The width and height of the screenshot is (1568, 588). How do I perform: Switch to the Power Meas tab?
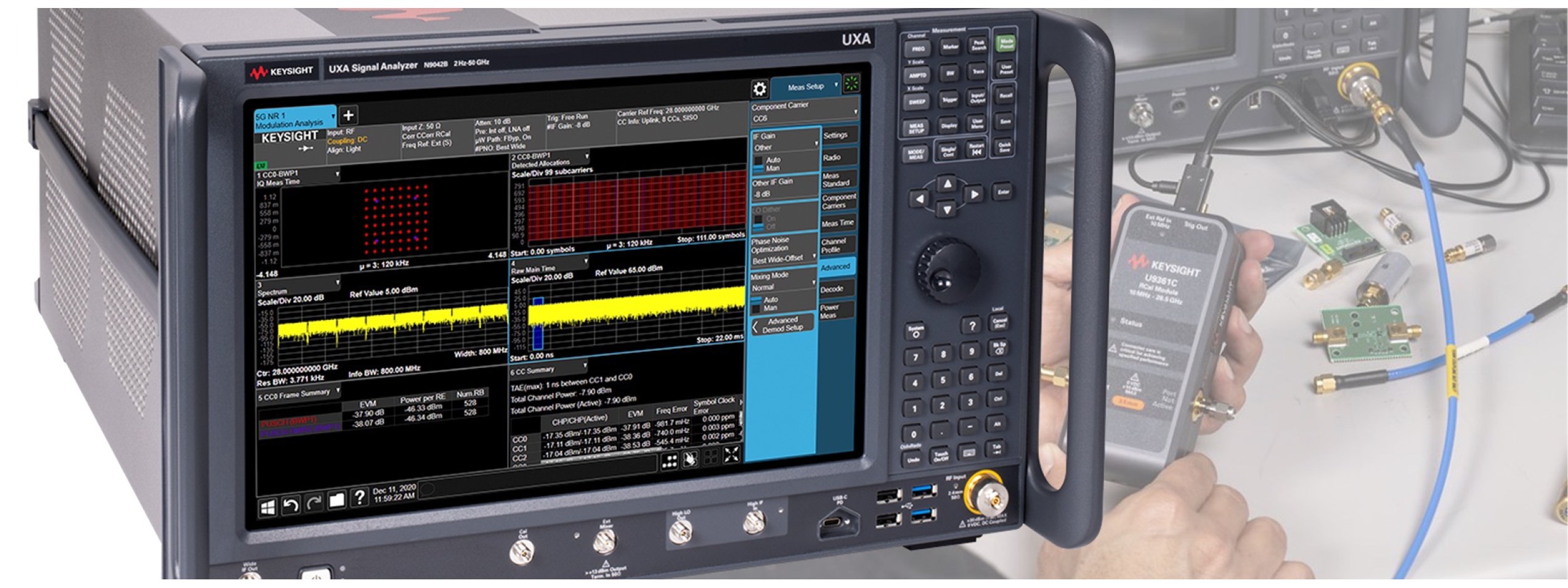coord(835,311)
